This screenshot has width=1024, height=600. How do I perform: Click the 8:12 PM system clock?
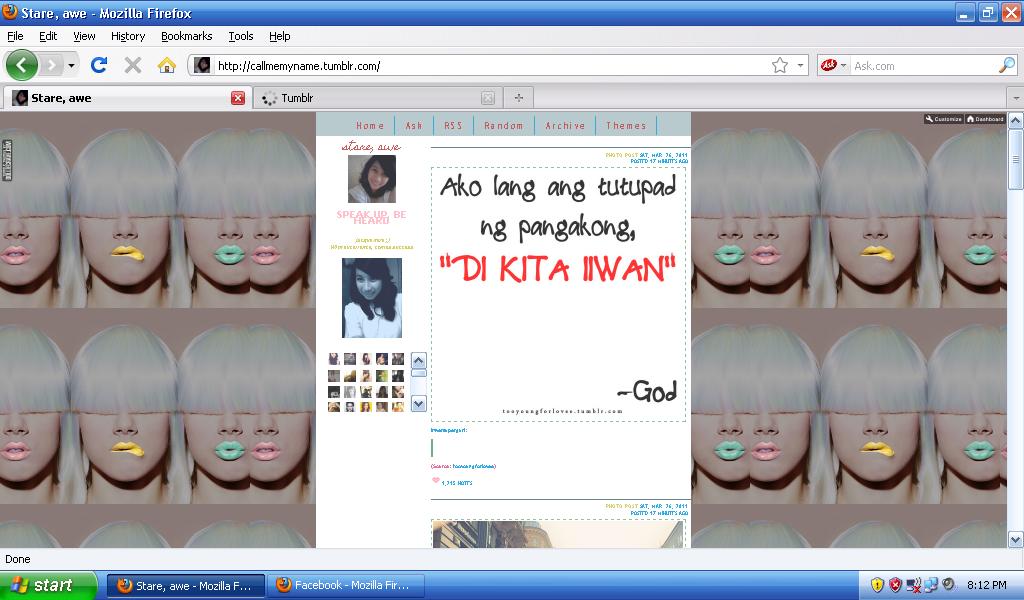tap(987, 586)
